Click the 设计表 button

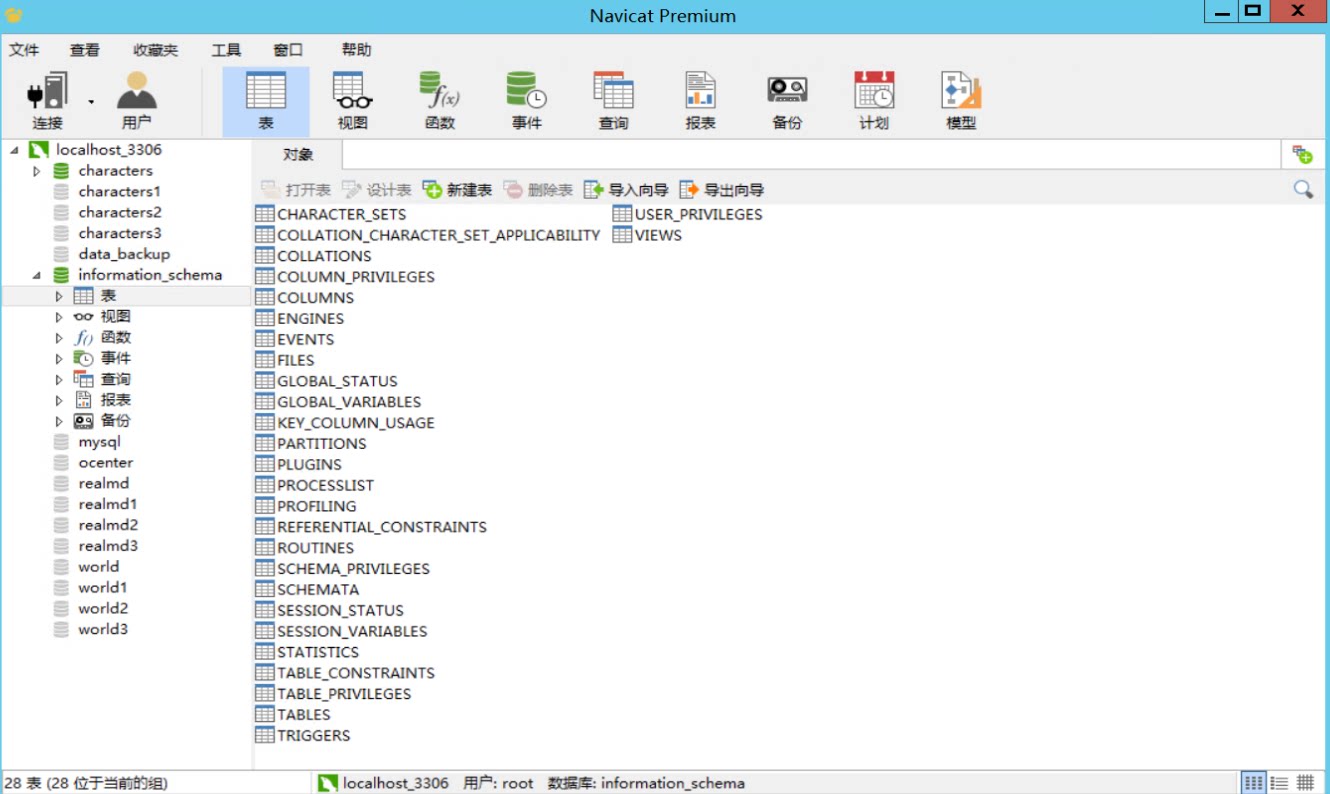tap(377, 190)
